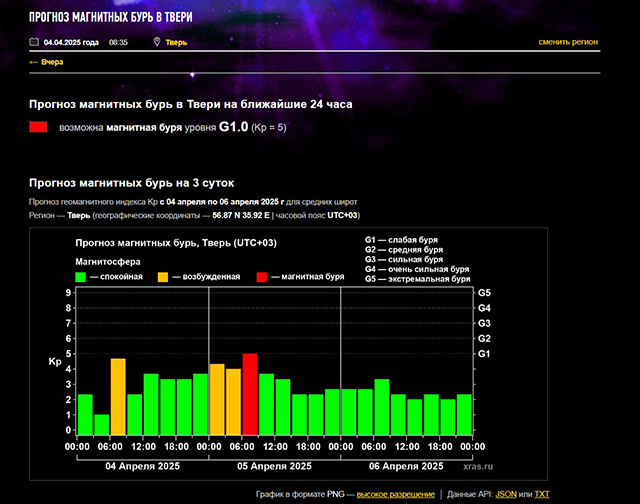This screenshot has height=504, width=640.
Task: Click the 04 Апреля 2025 date label
Action: click(x=142, y=466)
